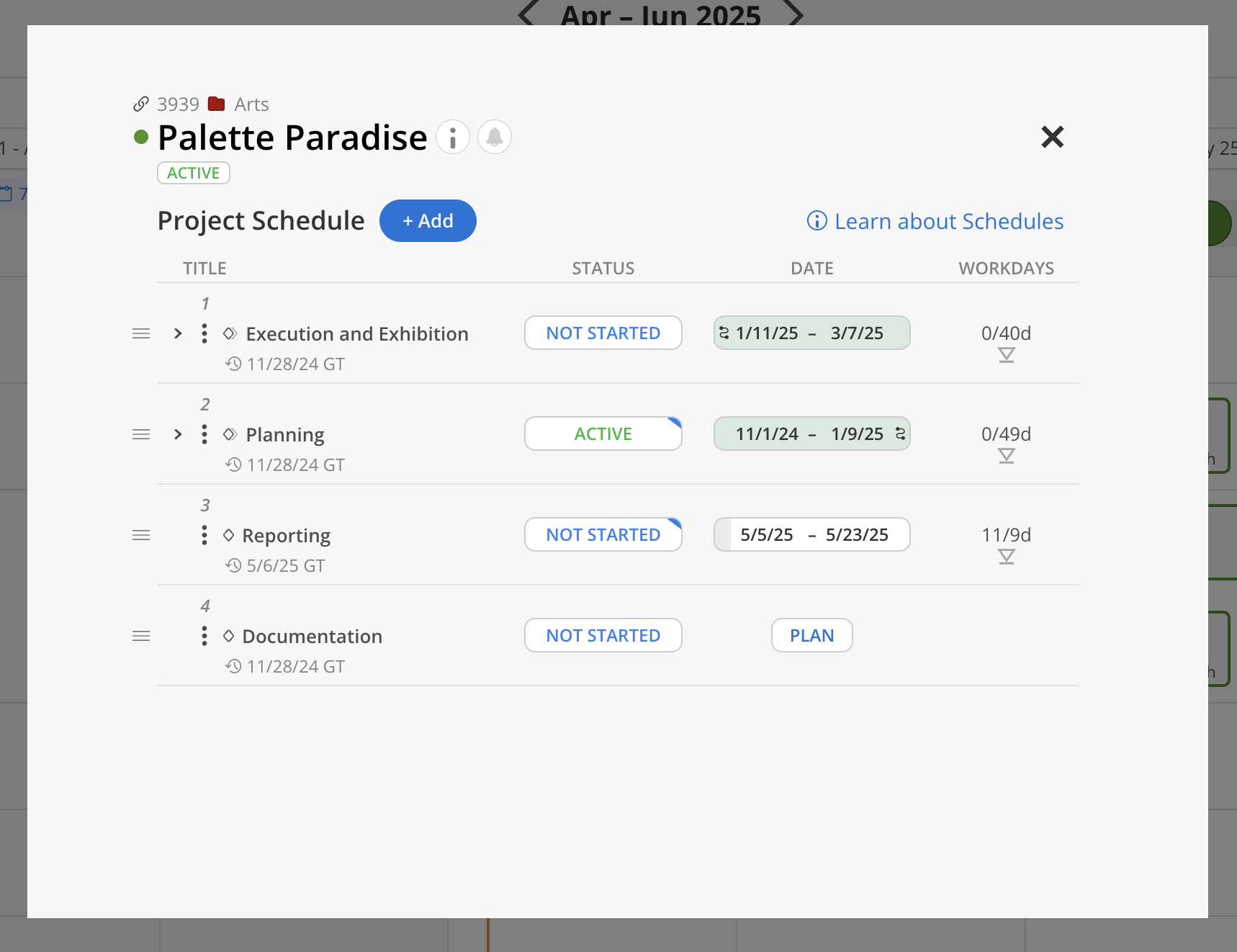The width and height of the screenshot is (1237, 952).
Task: Expand the Planning phase
Action: coord(178,434)
